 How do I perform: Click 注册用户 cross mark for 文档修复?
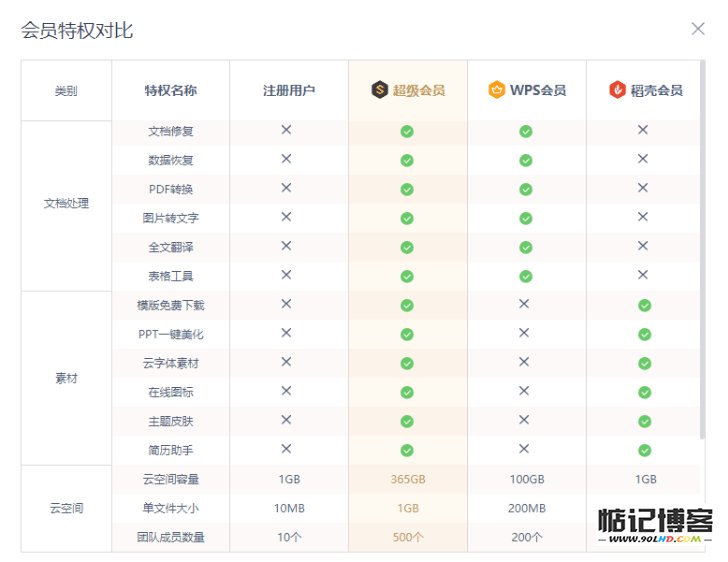286,130
